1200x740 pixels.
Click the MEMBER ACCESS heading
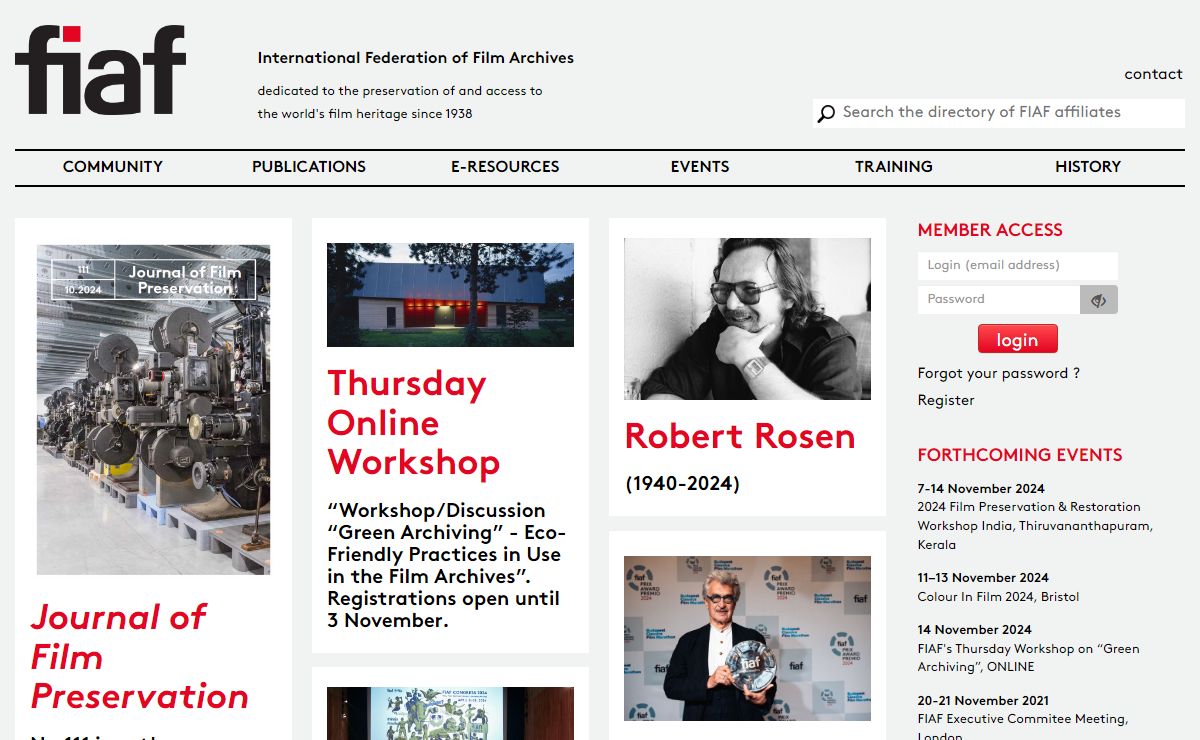point(990,230)
